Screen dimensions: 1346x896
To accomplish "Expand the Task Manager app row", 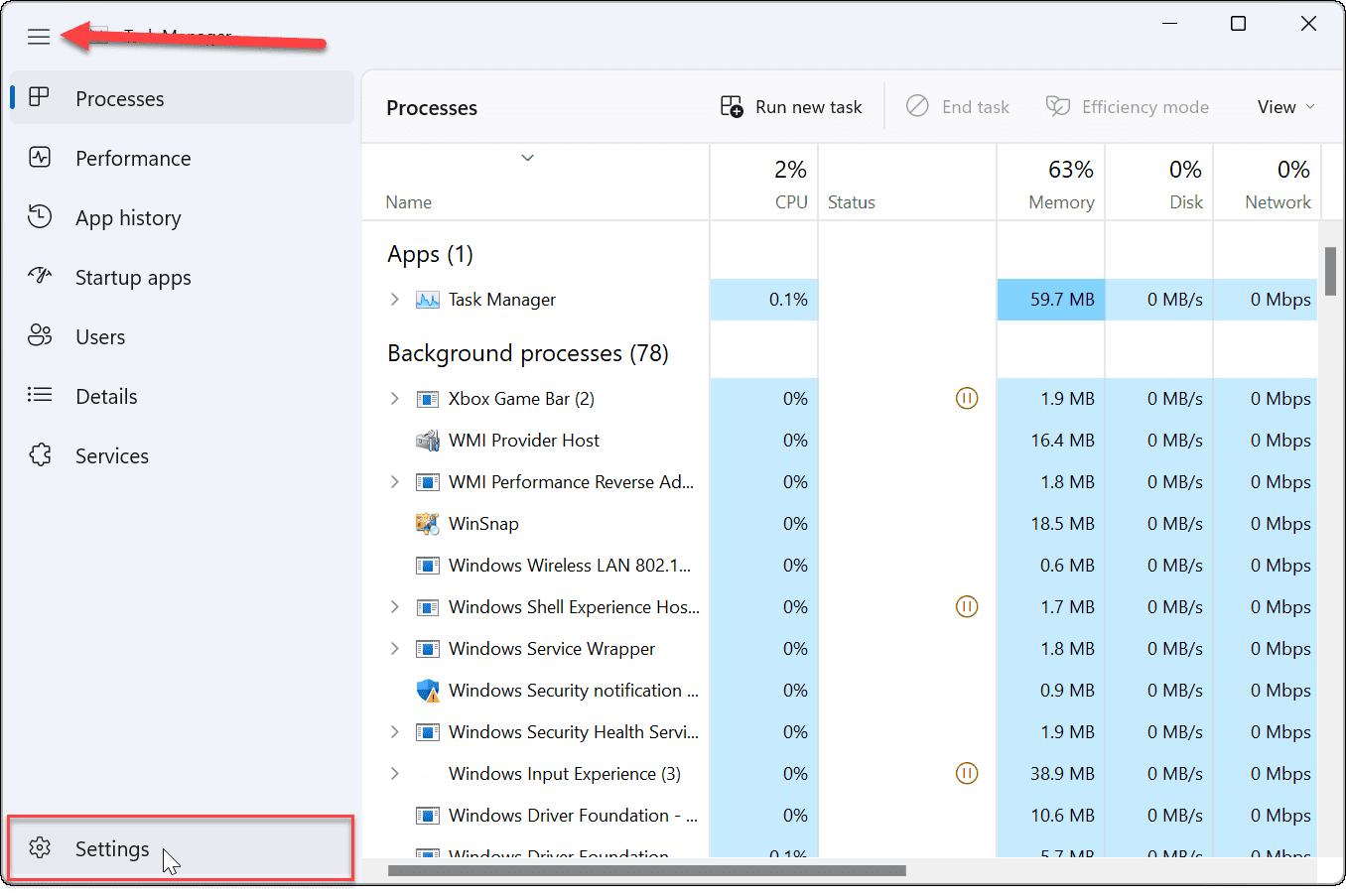I will [x=395, y=300].
